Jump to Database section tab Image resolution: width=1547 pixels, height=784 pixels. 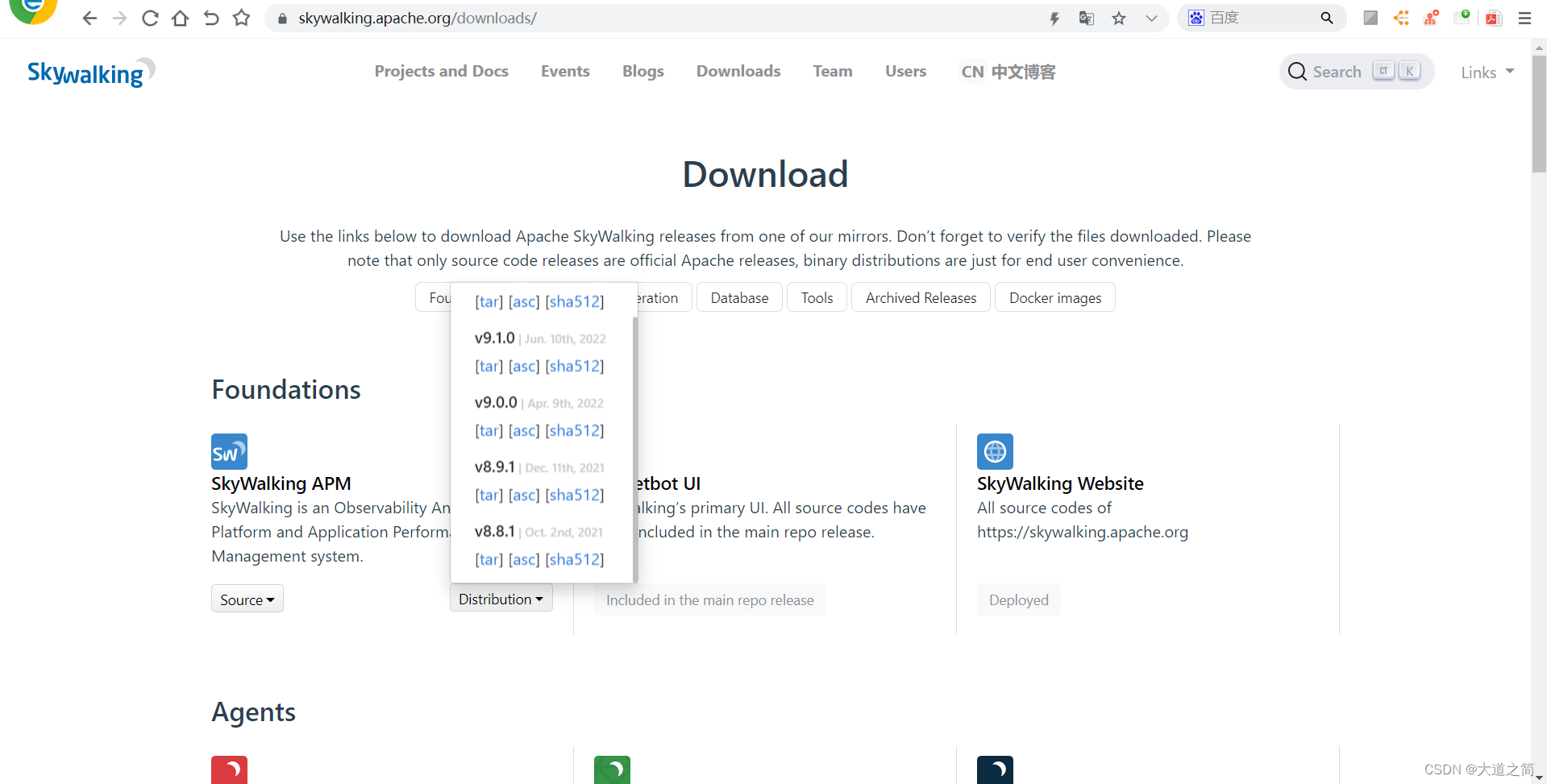click(x=739, y=297)
